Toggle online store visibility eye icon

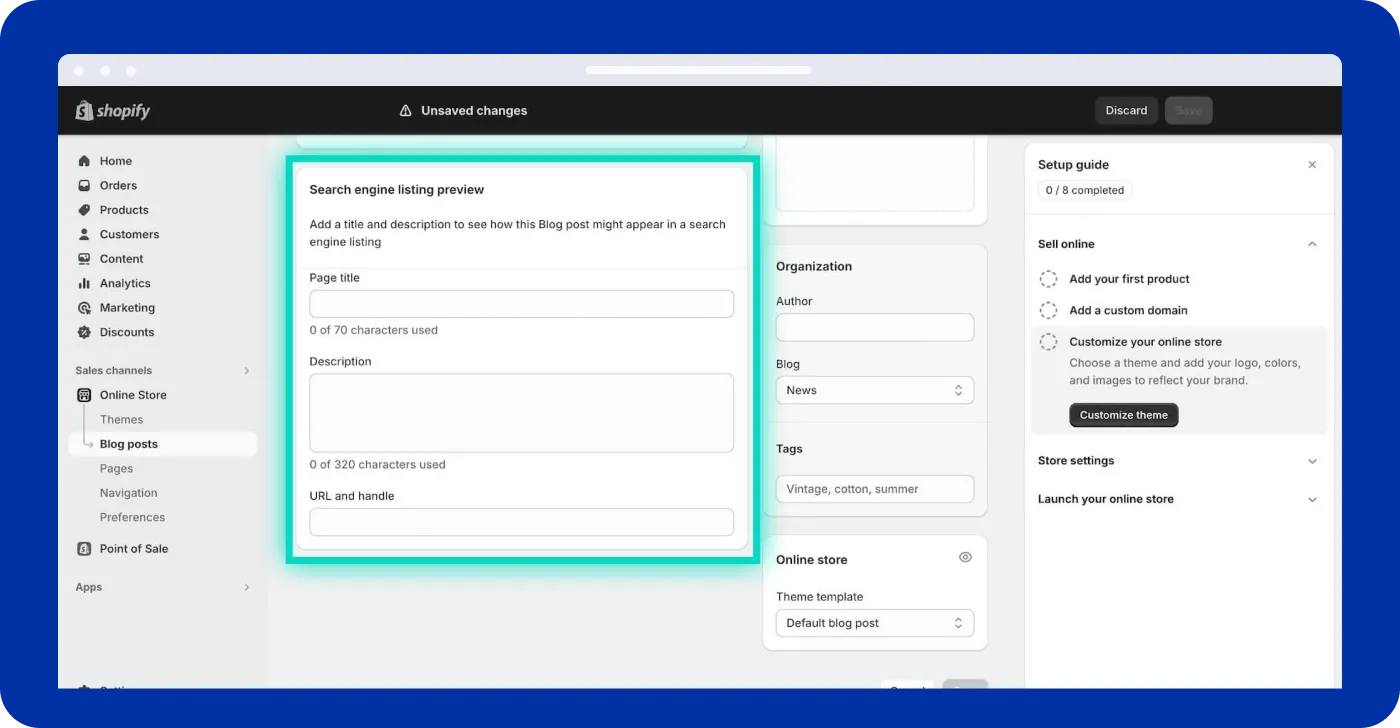(965, 558)
